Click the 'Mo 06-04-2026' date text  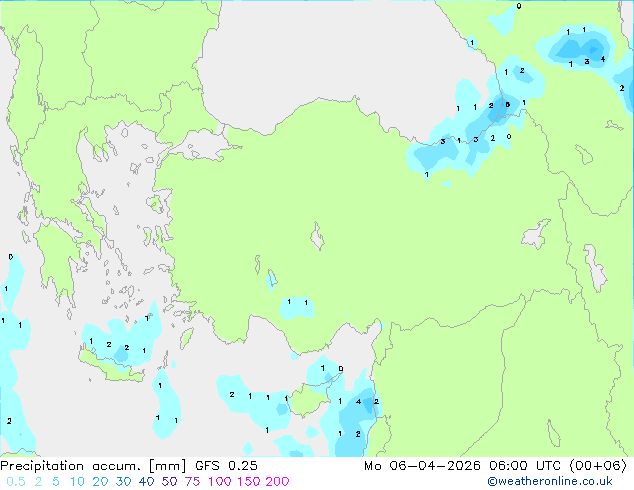[422, 466]
